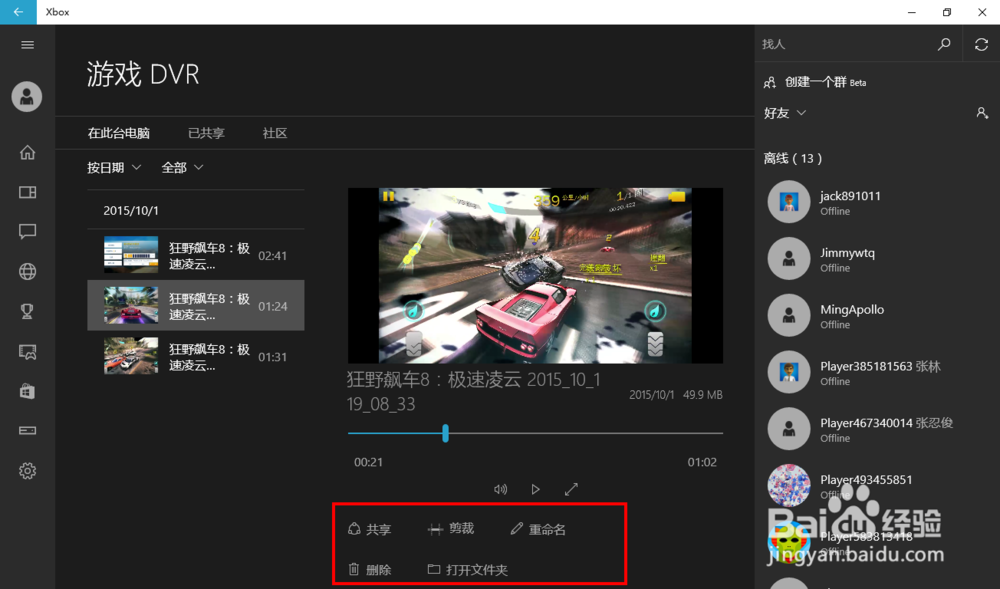Open the messages icon in left sidebar
1000x589 pixels.
(x=27, y=231)
